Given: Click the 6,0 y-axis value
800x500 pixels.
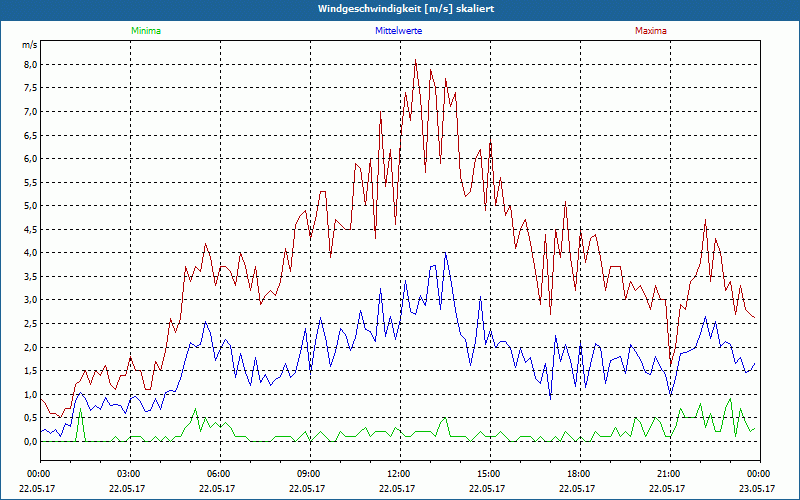Looking at the screenshot, I should click(31, 159).
